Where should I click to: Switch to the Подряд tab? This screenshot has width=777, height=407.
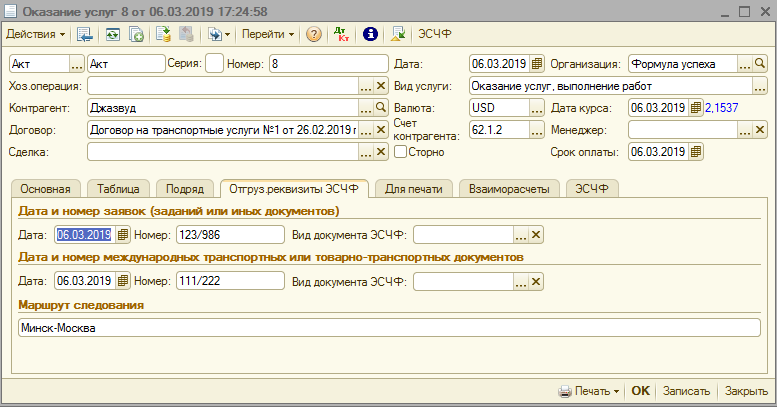[185, 189]
